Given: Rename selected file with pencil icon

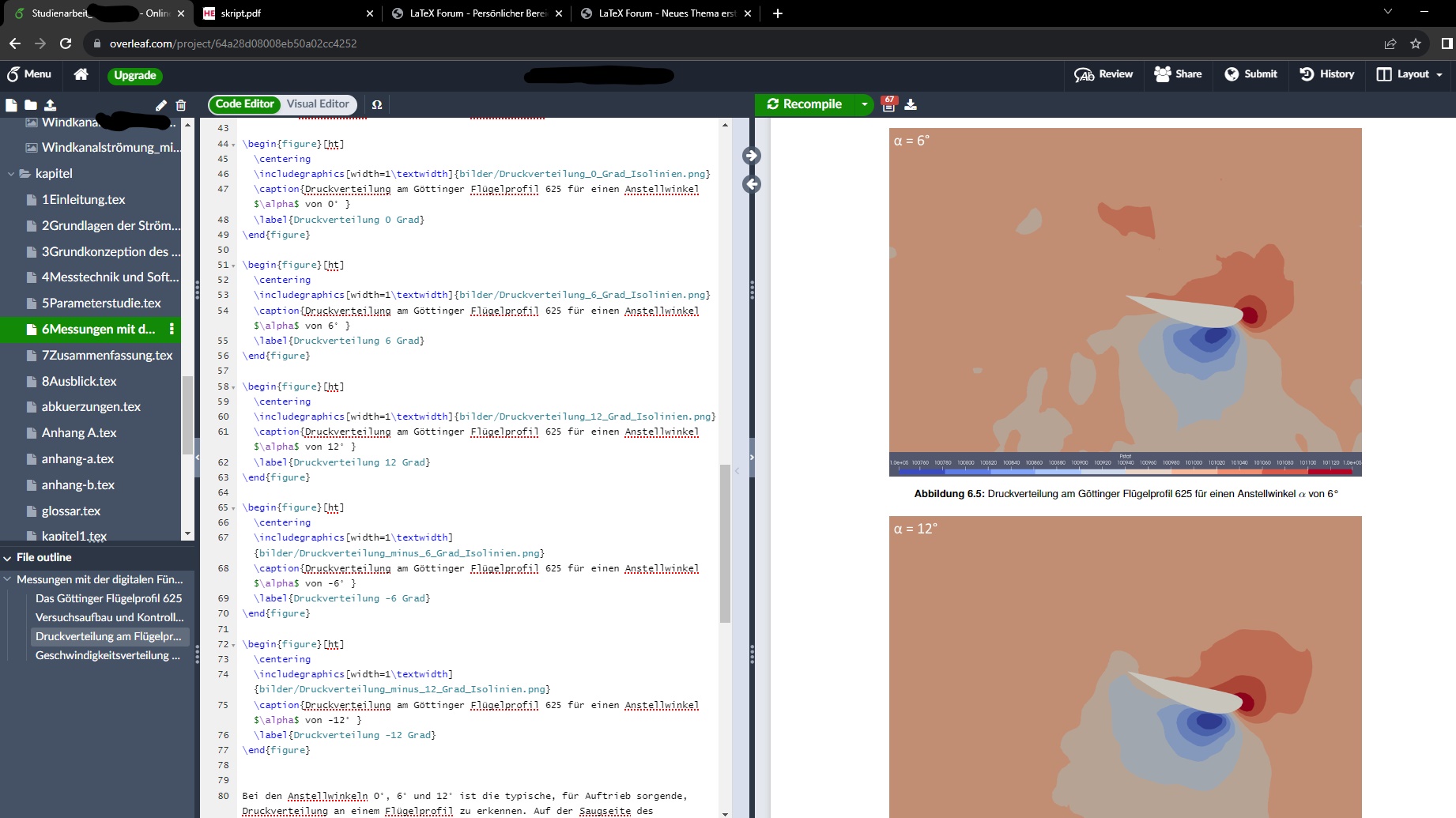Looking at the screenshot, I should 161,105.
